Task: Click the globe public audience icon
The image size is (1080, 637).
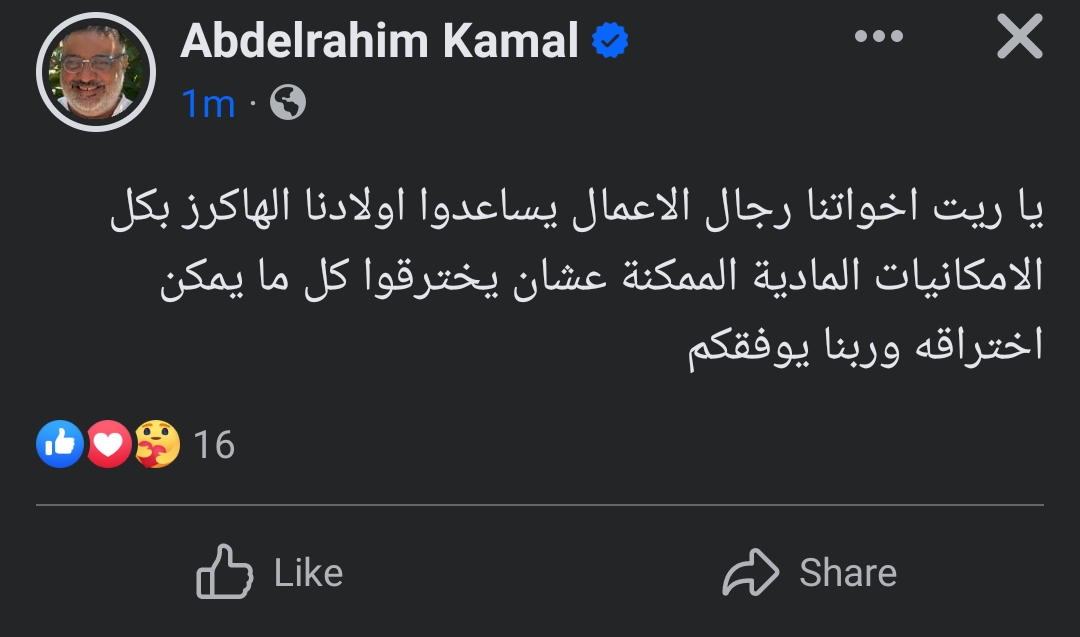Action: coord(288,102)
